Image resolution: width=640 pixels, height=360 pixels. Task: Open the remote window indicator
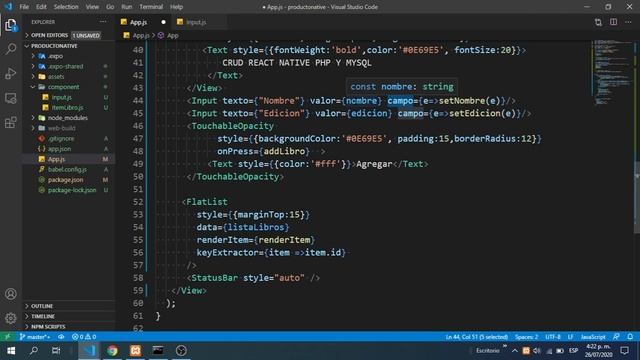[x=7, y=337]
